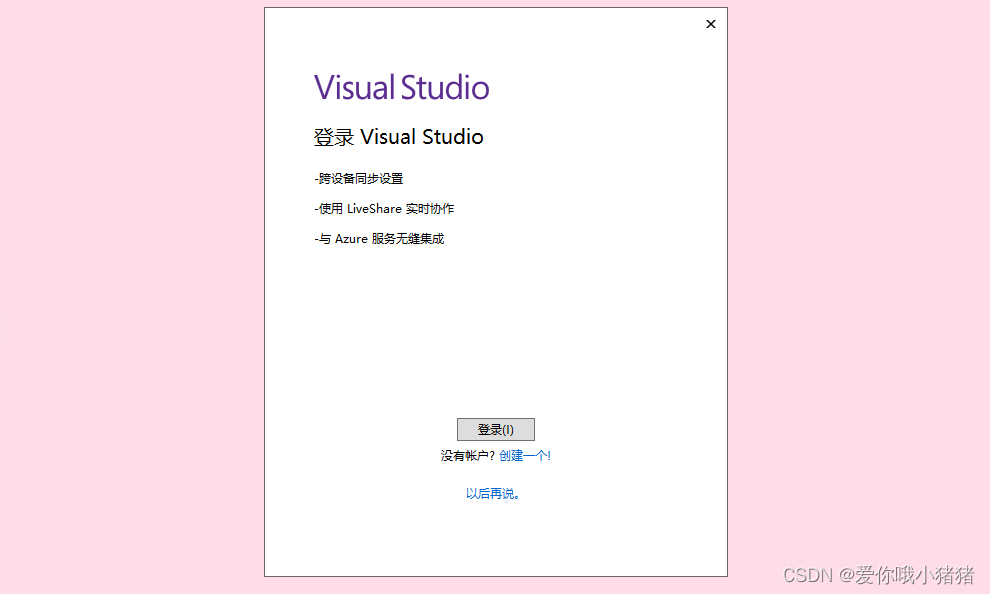
Task: Select the LiveShare 实时协作 feature text
Action: tap(385, 208)
